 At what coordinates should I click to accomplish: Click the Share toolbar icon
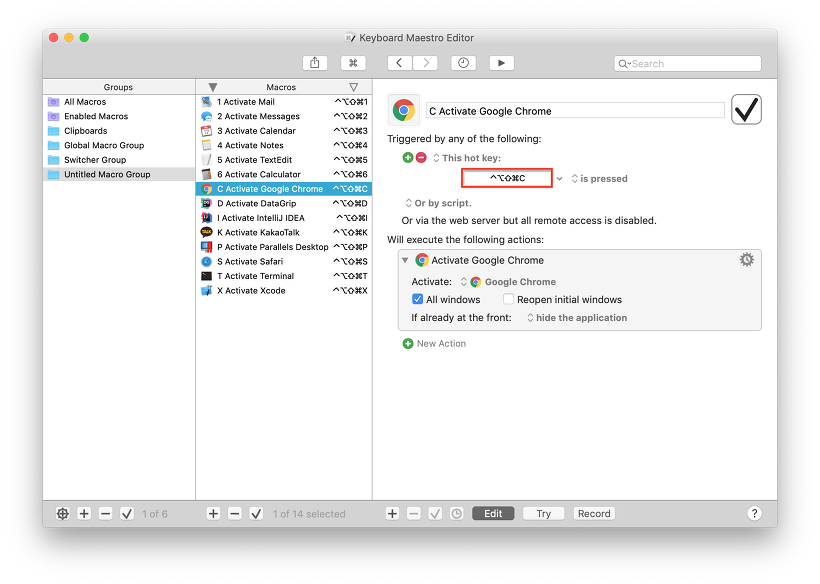(315, 63)
